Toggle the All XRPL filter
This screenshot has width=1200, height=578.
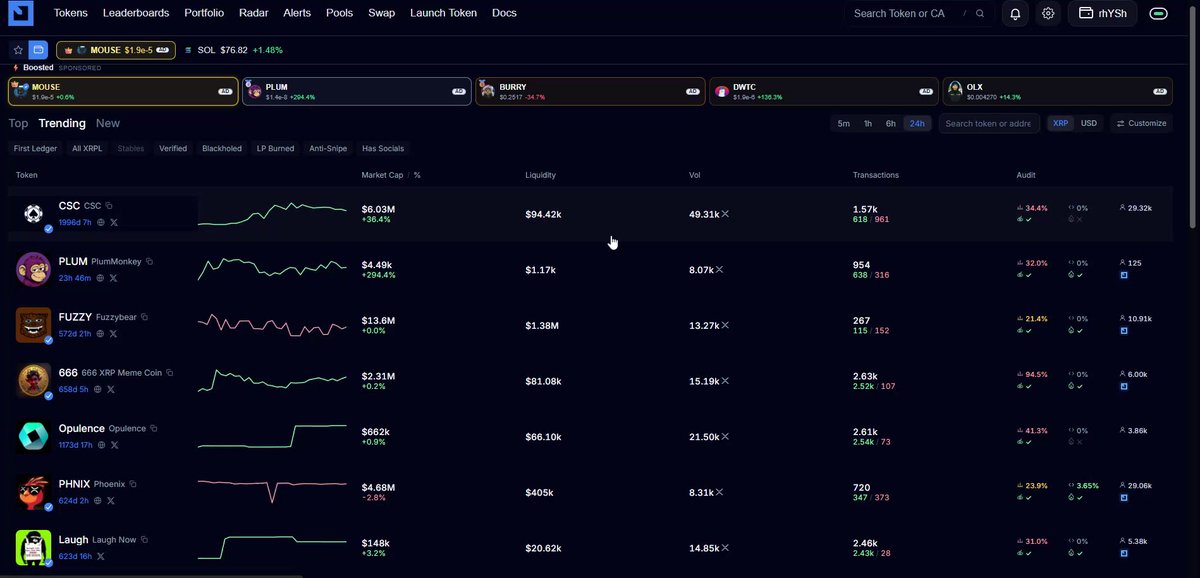coord(87,149)
